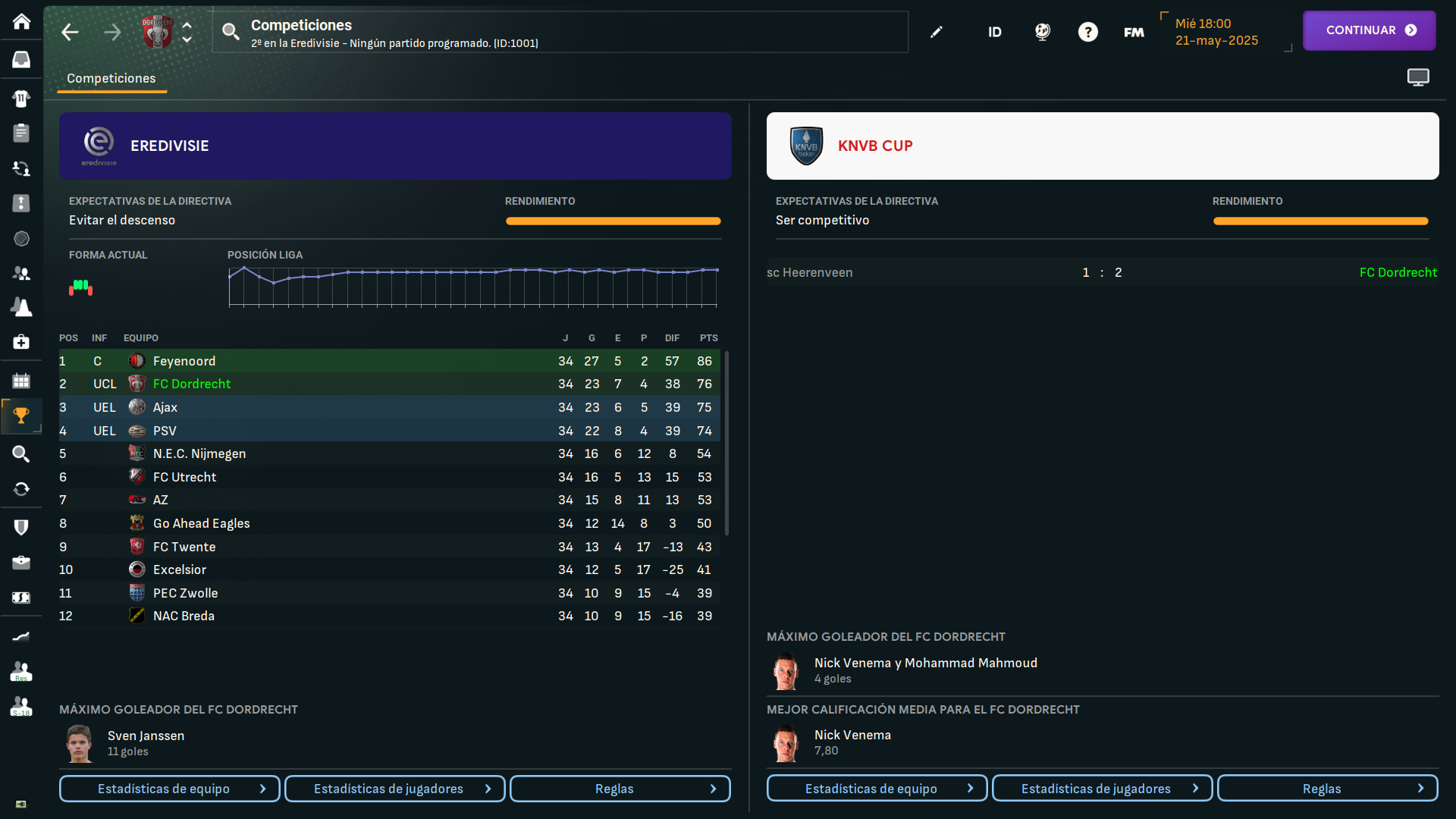Open the 1 : 2 cup match score
This screenshot has height=819, width=1456.
tap(1102, 272)
